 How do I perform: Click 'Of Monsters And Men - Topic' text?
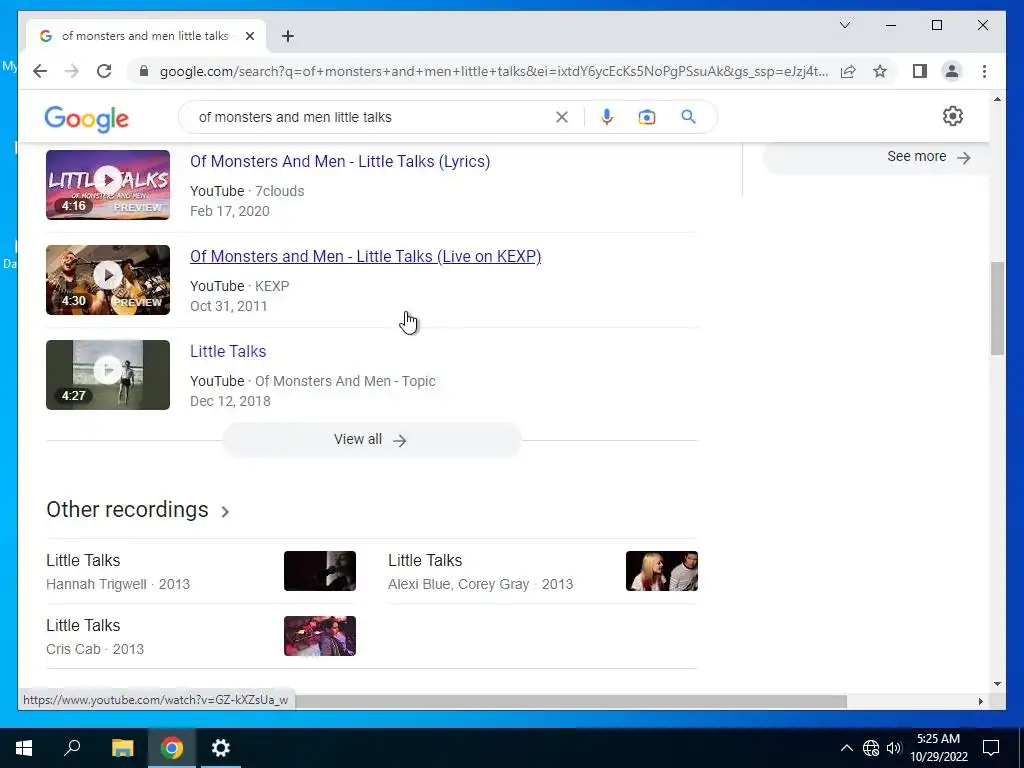pyautogui.click(x=345, y=381)
